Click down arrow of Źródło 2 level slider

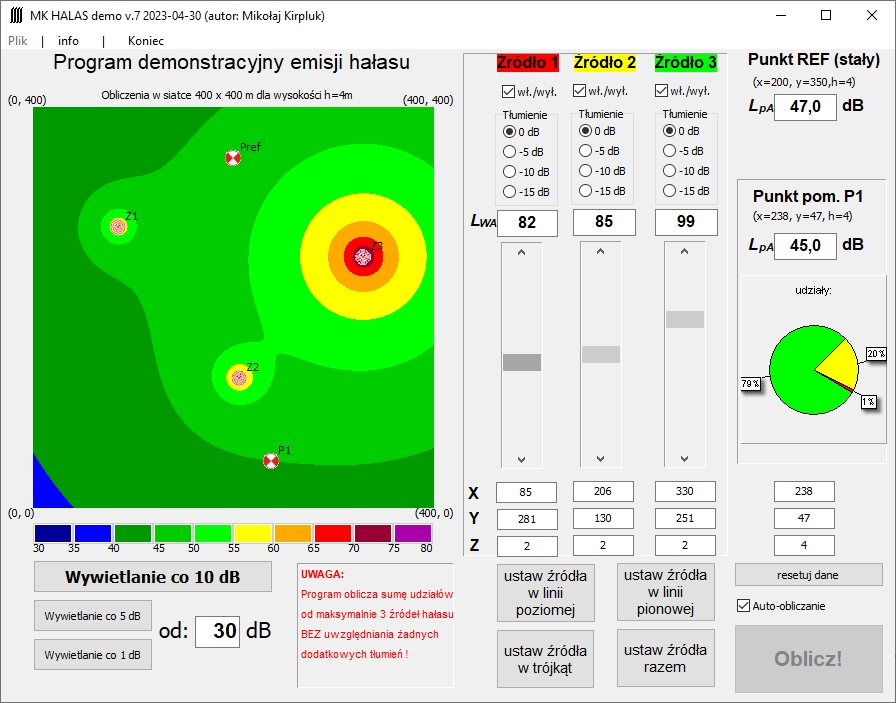[x=601, y=459]
